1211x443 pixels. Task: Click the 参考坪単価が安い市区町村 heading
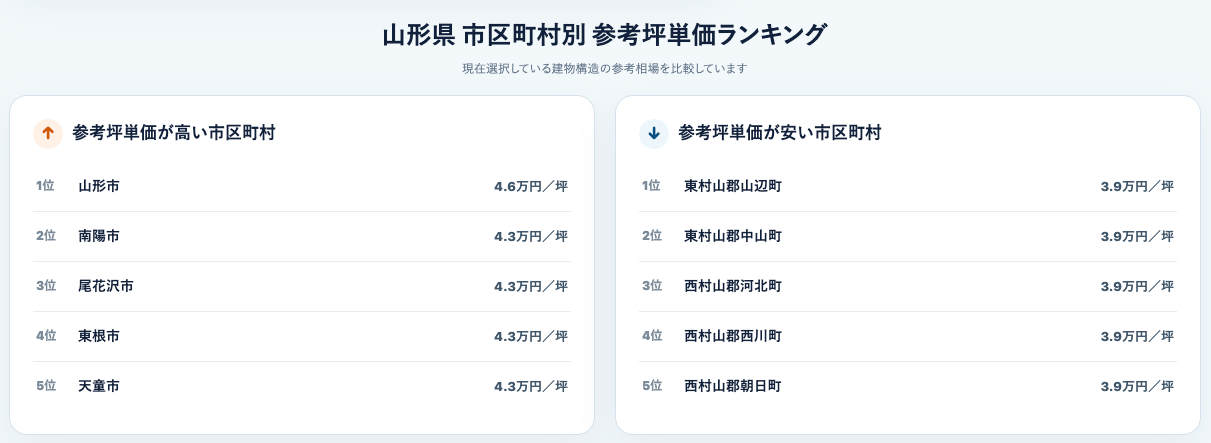point(780,133)
